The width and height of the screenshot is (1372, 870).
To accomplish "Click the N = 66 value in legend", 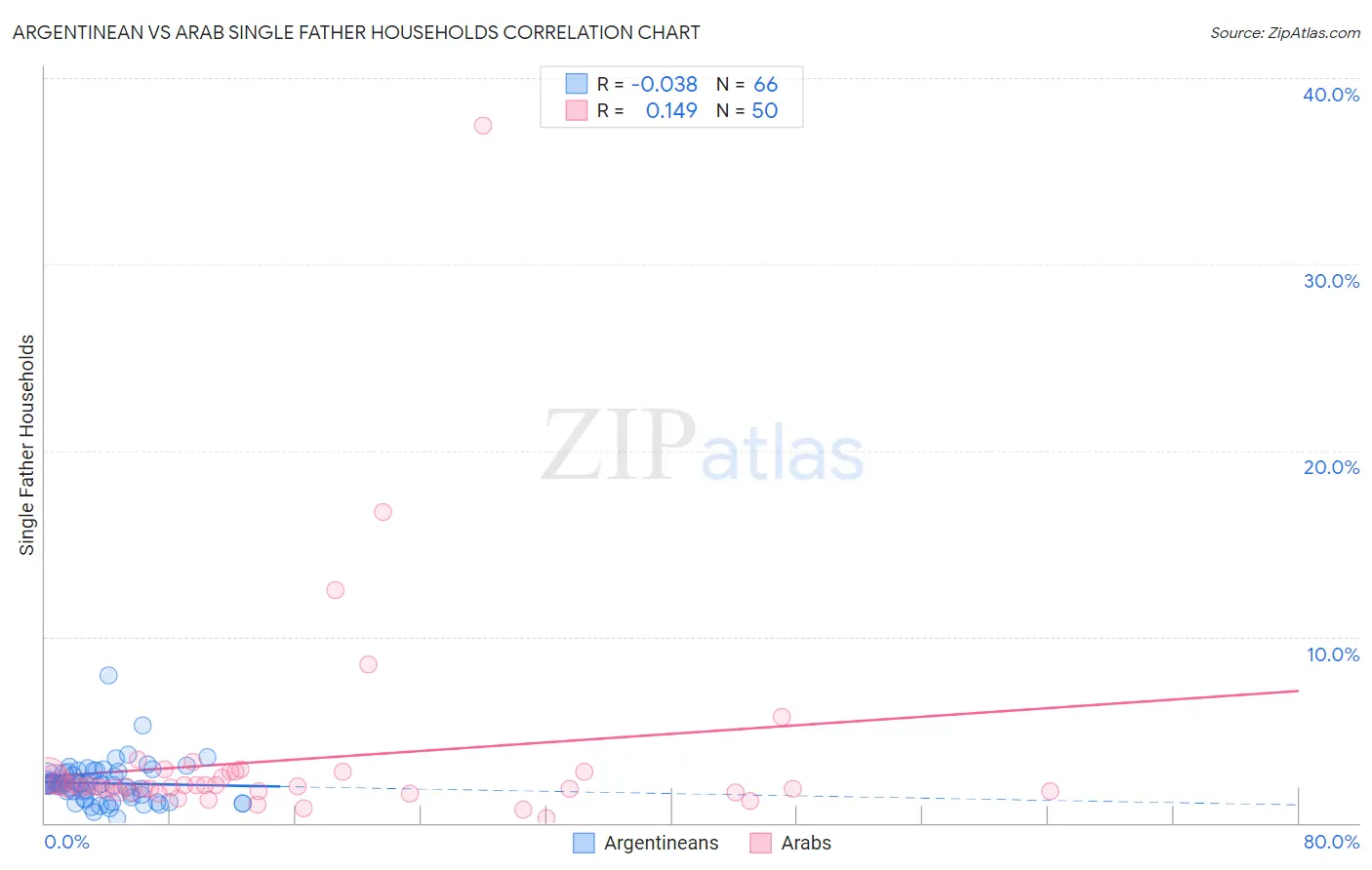I will pos(747,84).
